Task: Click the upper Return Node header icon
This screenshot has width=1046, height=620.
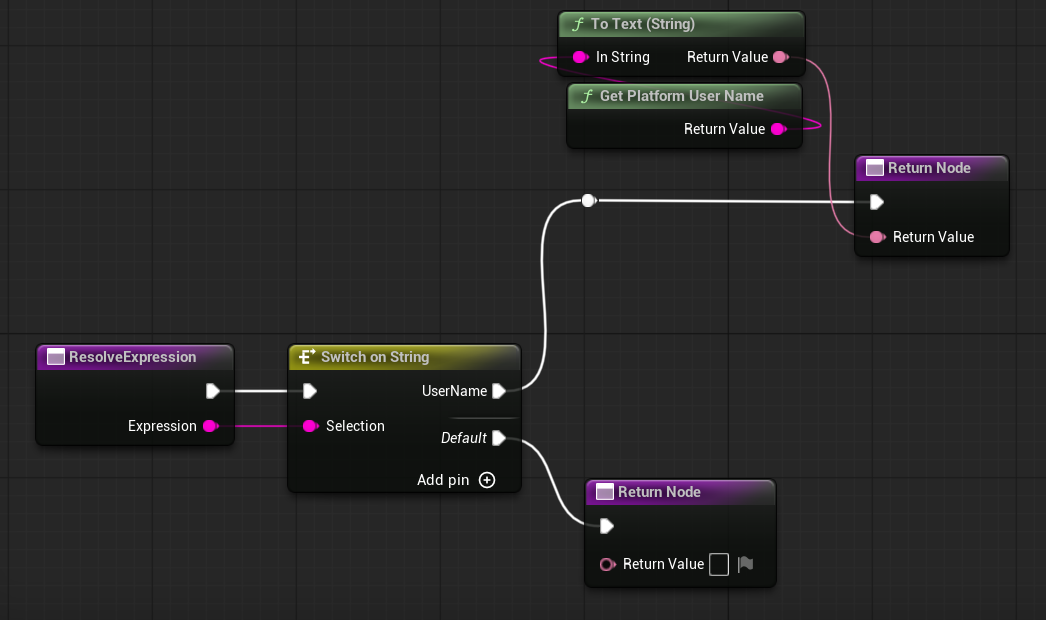Action: click(x=875, y=168)
